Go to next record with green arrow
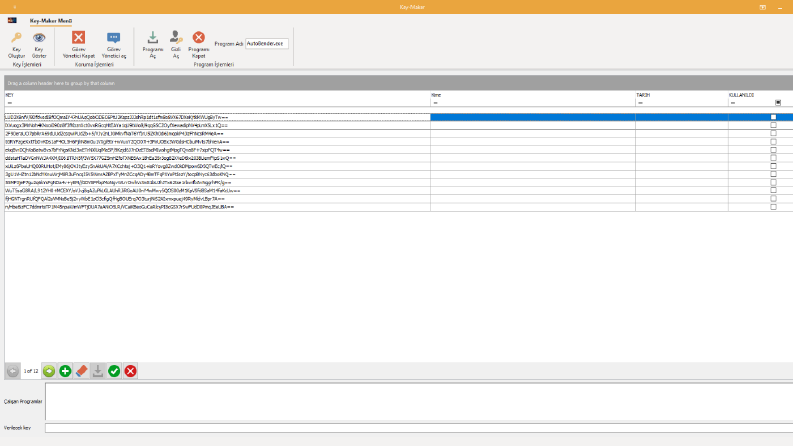This screenshot has height=446, width=793. click(x=49, y=371)
